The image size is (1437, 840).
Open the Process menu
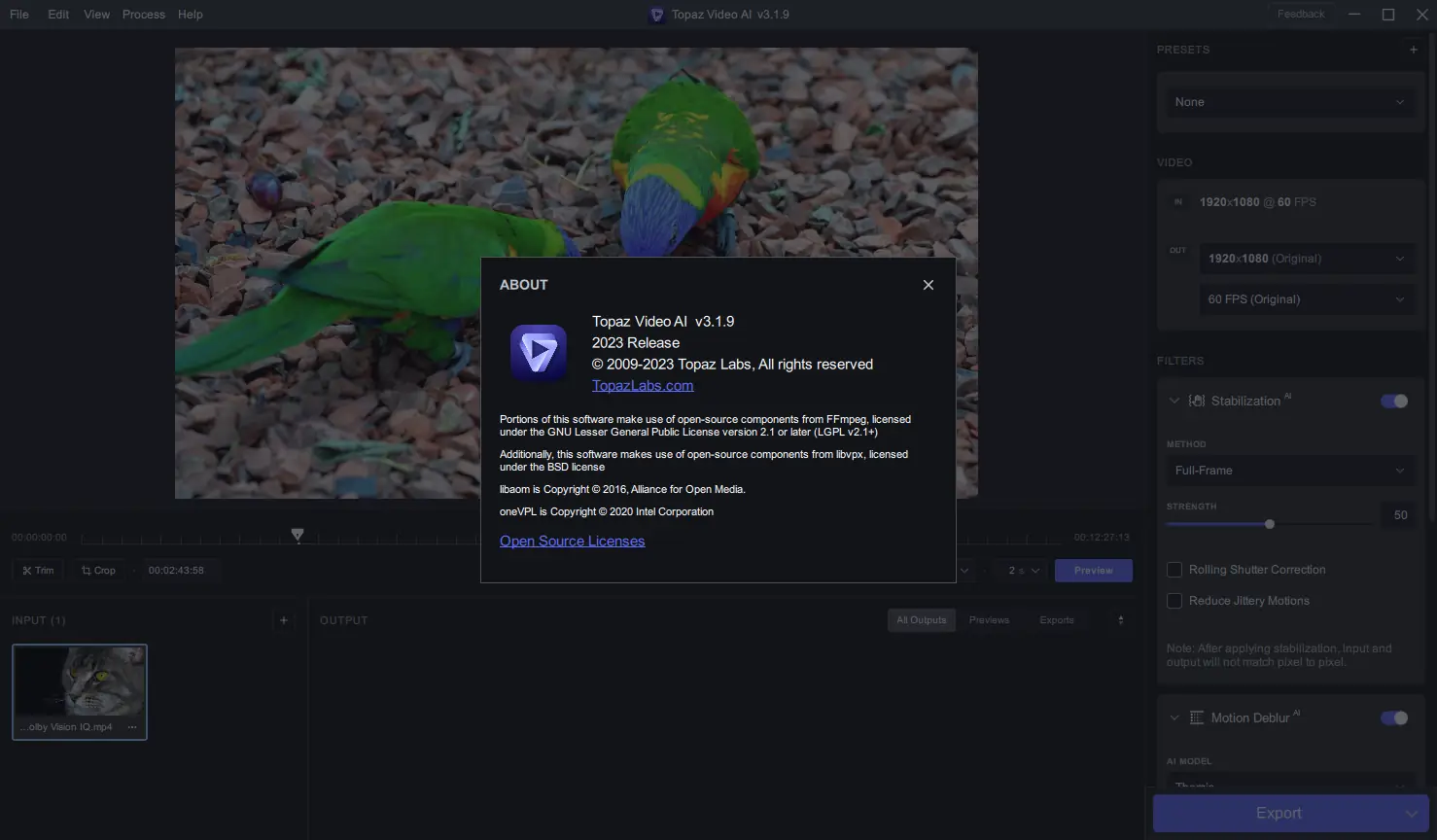[144, 15]
